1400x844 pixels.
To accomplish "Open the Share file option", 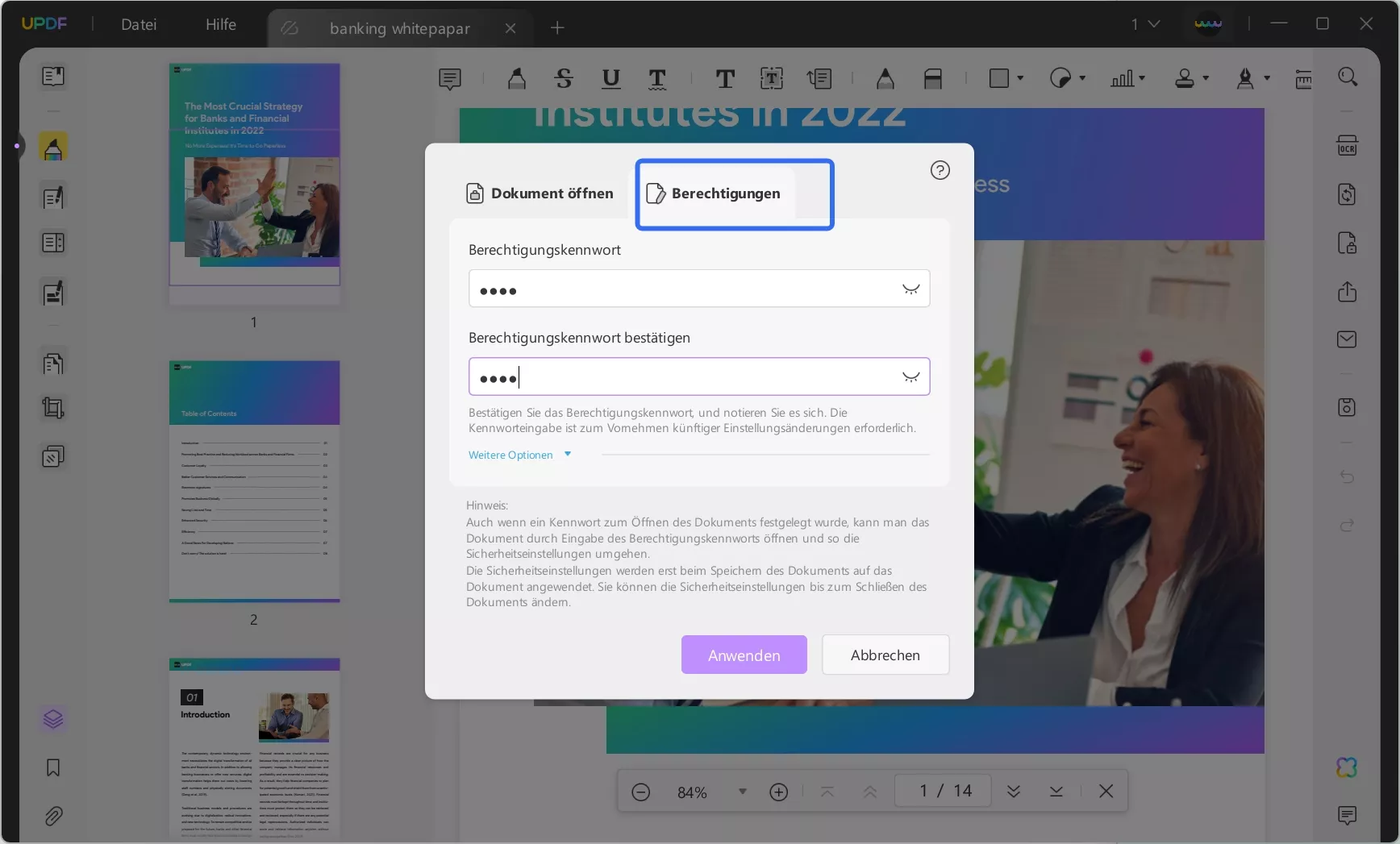I will coord(1347,291).
